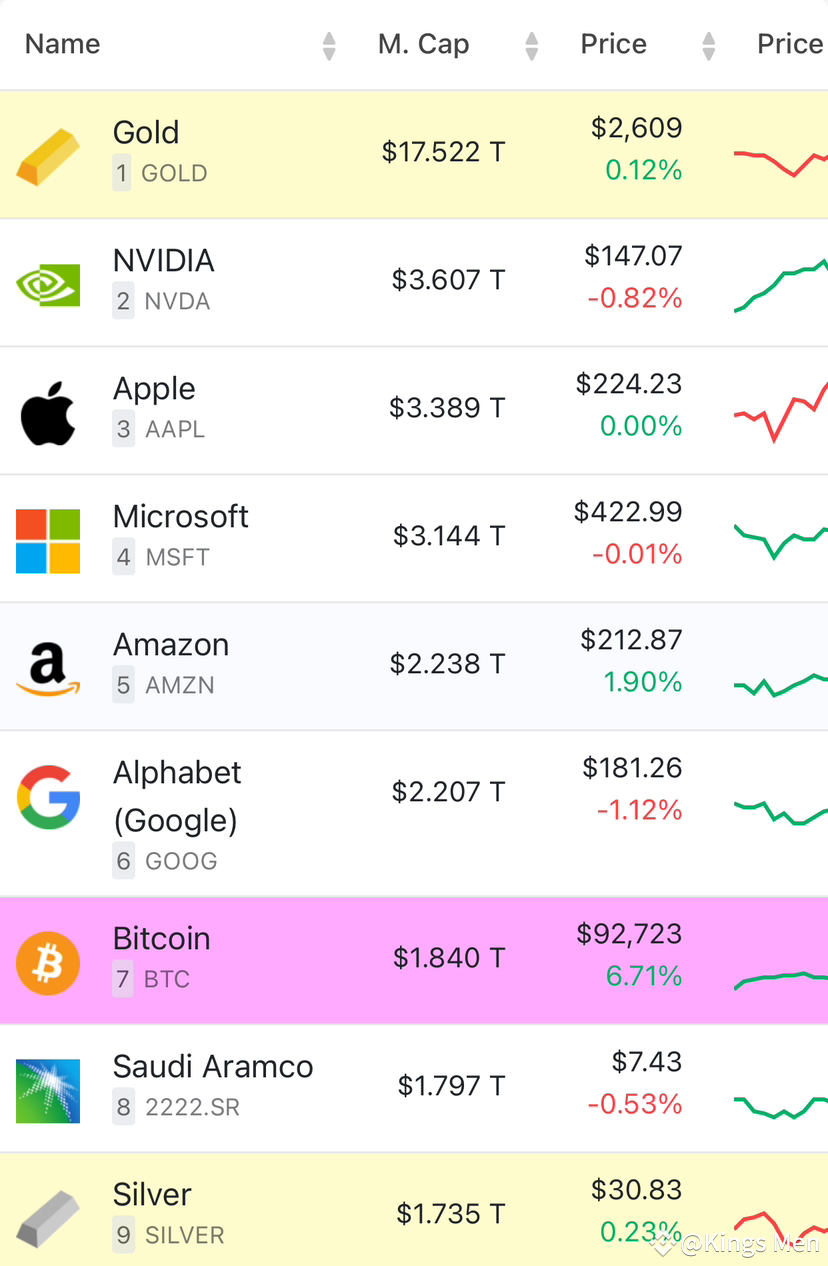Viewport: 828px width, 1266px height.
Task: Open the BTC ticker link
Action: click(x=168, y=979)
